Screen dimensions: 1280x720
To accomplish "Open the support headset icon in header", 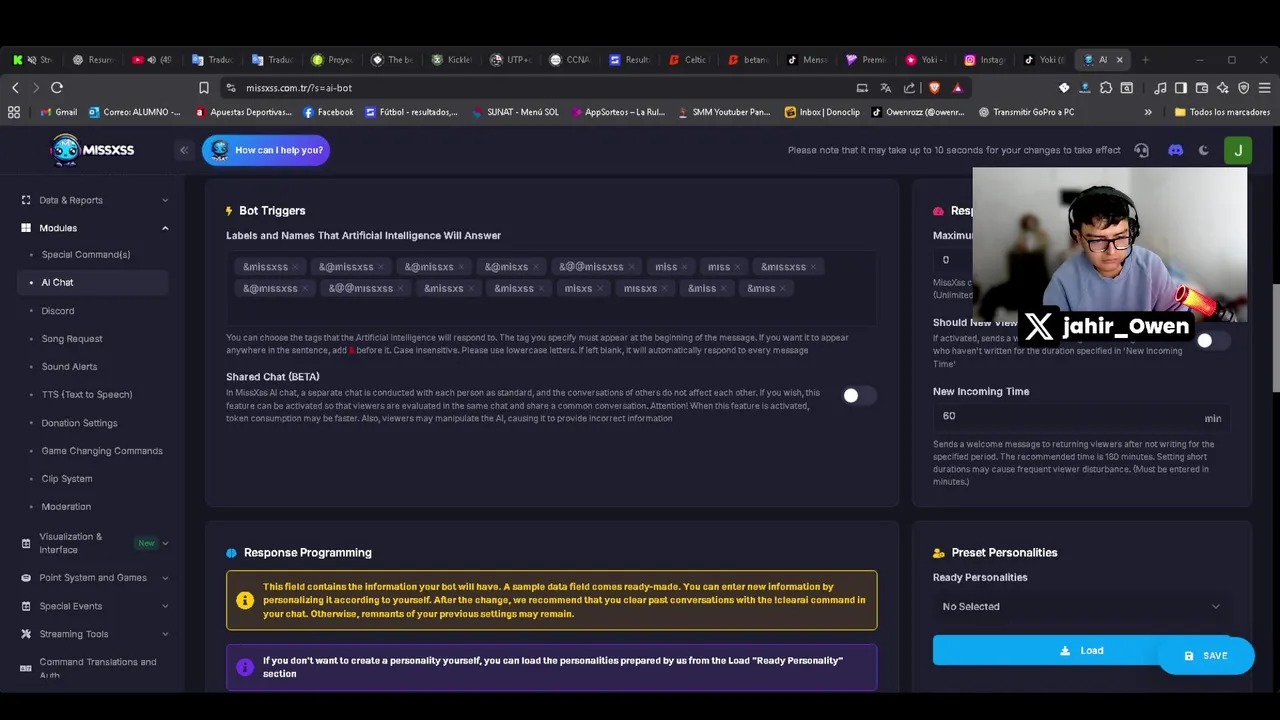I will [x=1141, y=150].
